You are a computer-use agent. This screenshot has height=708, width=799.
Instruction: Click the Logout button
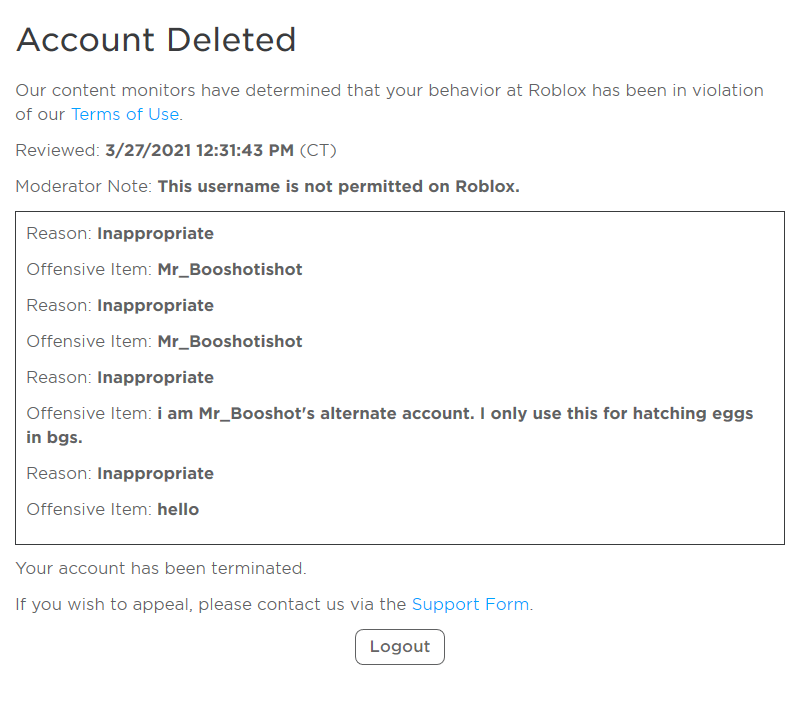400,646
